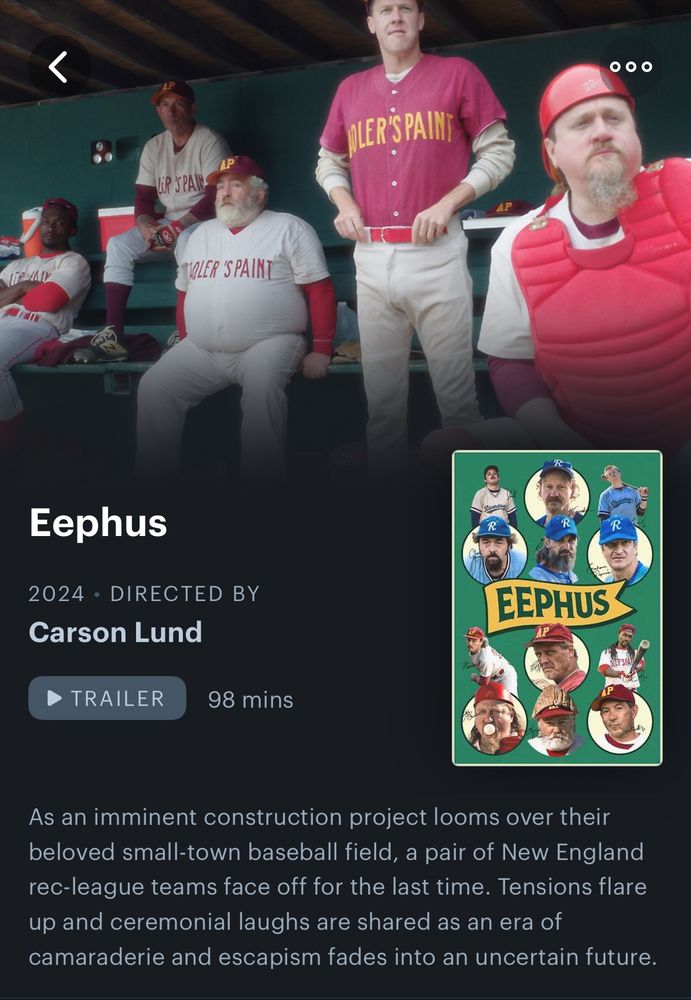The height and width of the screenshot is (1000, 691).
Task: Expand the film synopsis paragraph
Action: [x=343, y=887]
